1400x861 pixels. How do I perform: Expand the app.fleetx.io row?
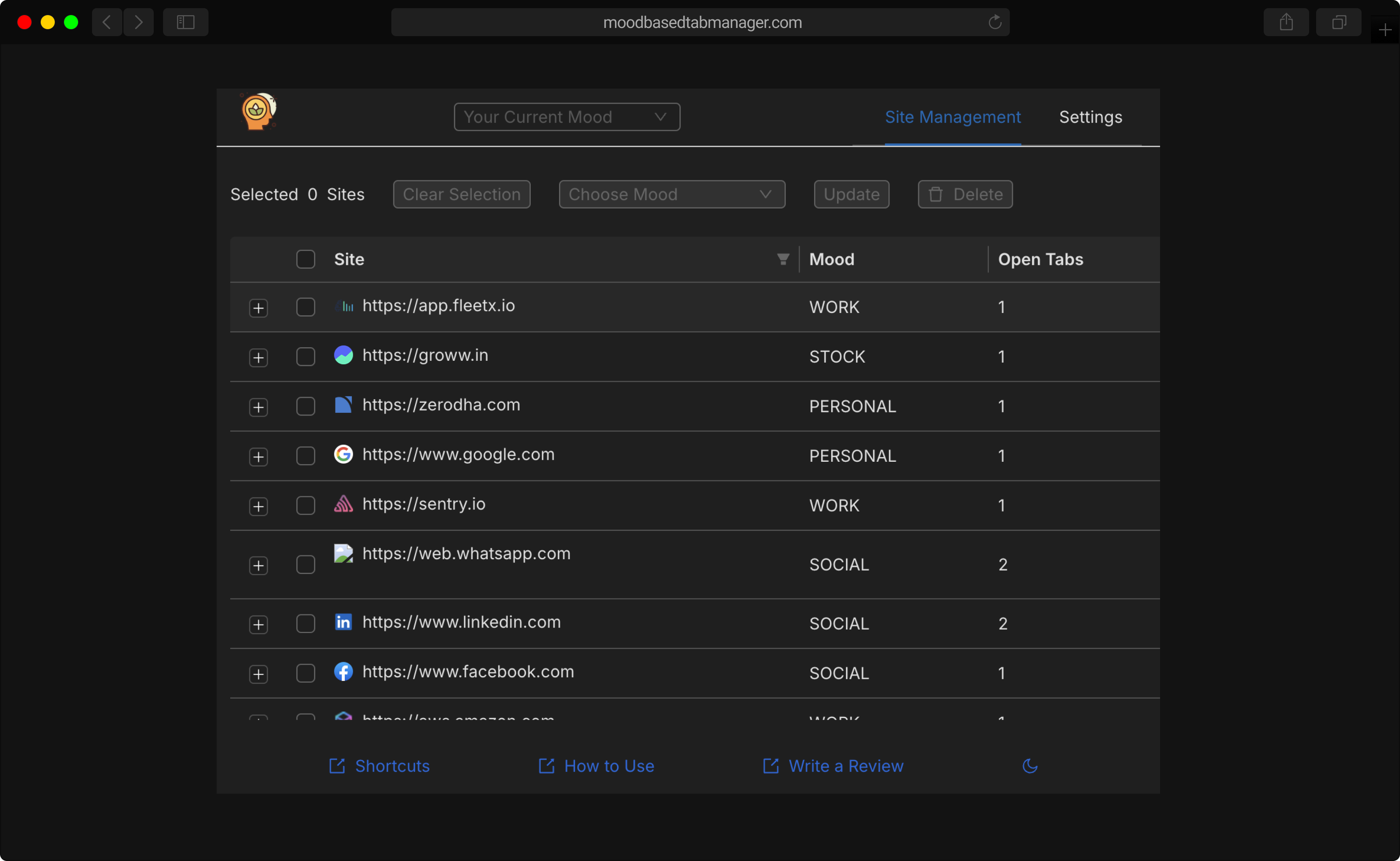pyautogui.click(x=258, y=308)
